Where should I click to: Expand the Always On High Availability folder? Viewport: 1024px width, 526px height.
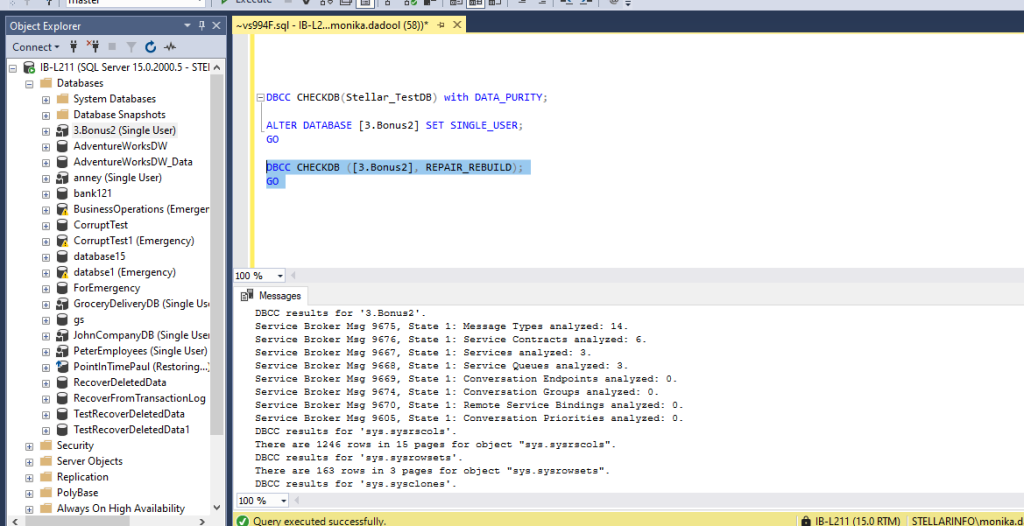point(29,508)
